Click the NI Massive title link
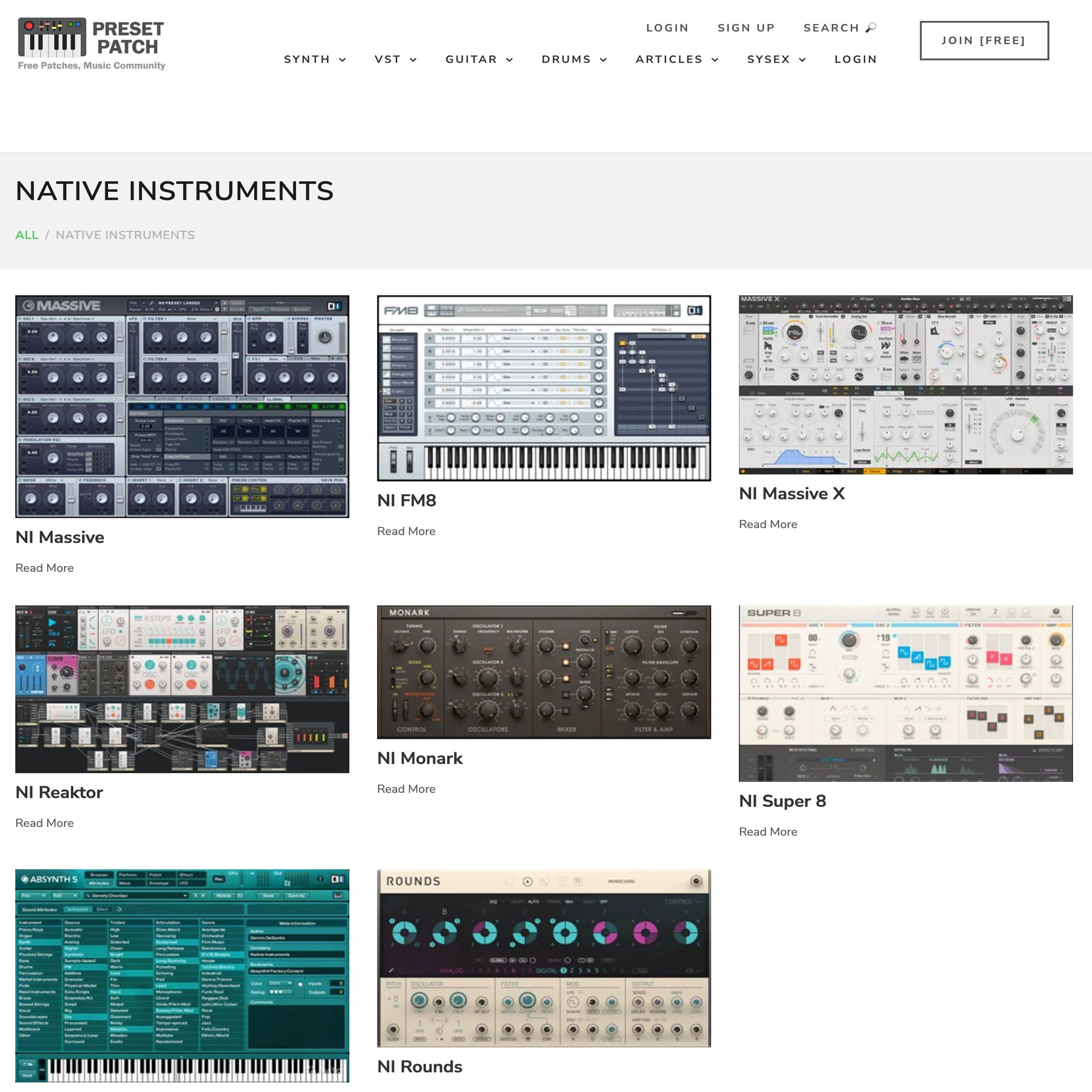1092x1092 pixels. tap(60, 537)
